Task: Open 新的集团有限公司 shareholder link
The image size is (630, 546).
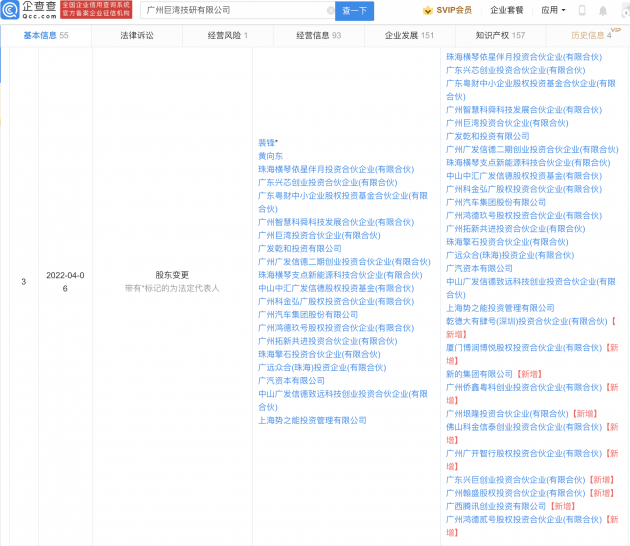Action: click(x=478, y=373)
